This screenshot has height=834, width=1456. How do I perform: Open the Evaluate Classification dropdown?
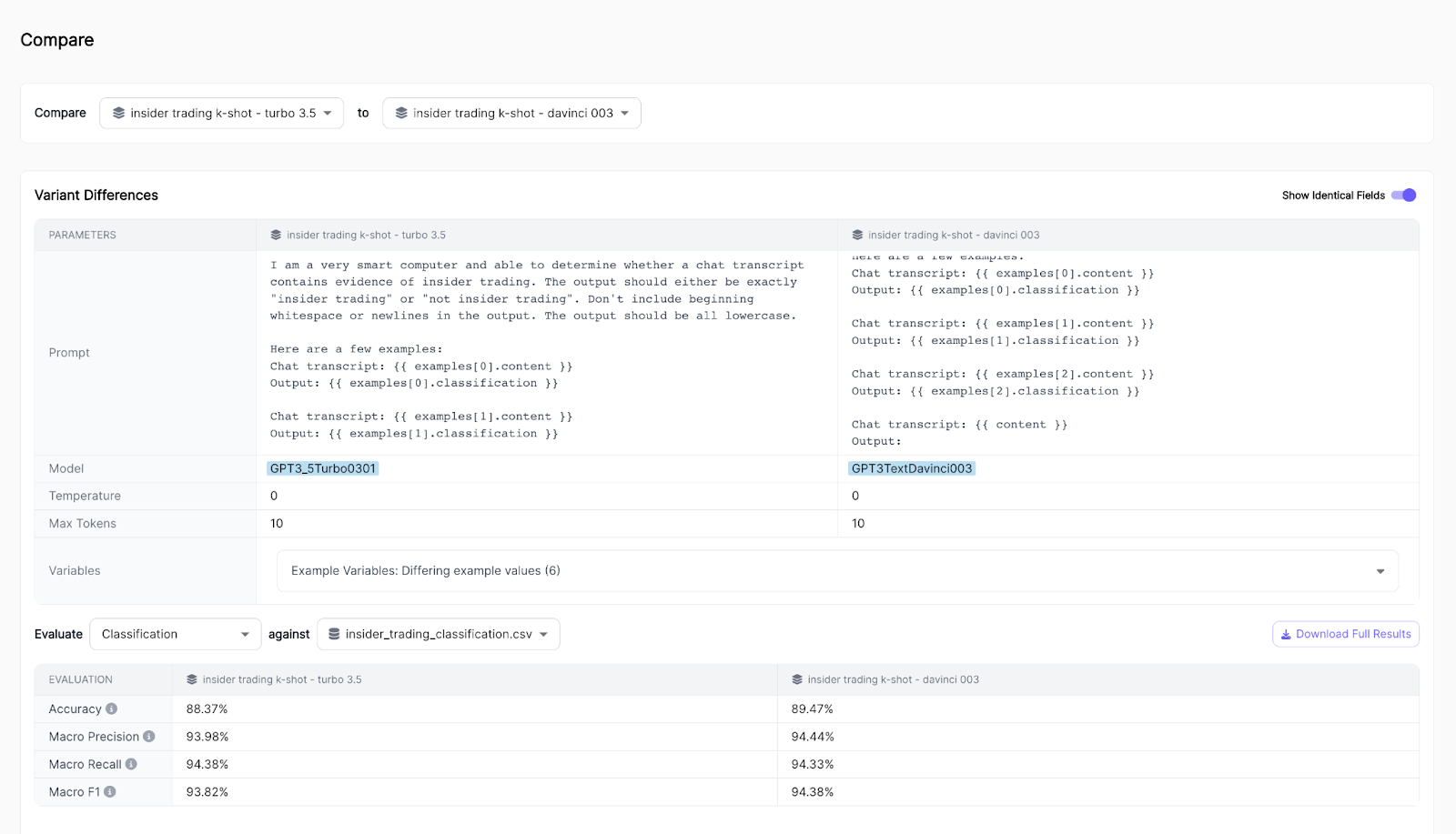coord(176,634)
